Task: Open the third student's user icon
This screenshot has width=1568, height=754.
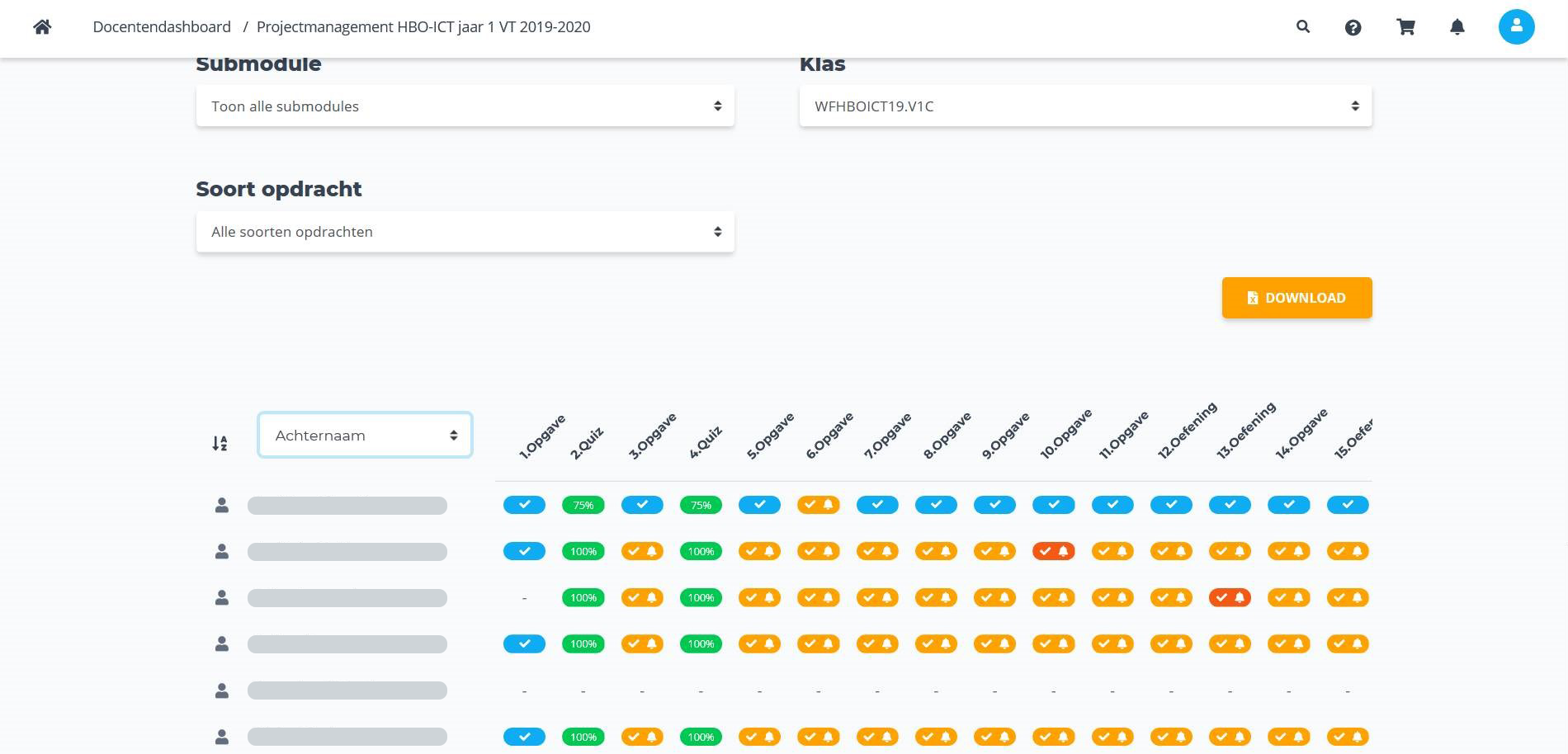Action: 221,597
